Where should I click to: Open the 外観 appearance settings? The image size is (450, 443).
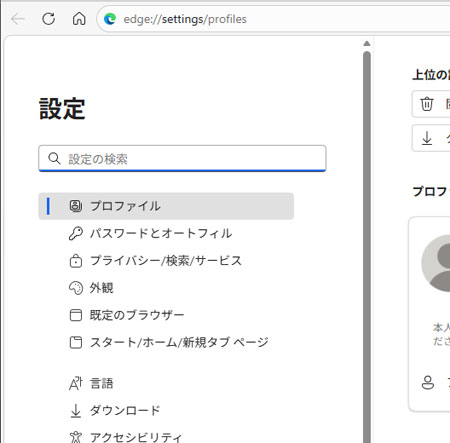click(x=166, y=288)
